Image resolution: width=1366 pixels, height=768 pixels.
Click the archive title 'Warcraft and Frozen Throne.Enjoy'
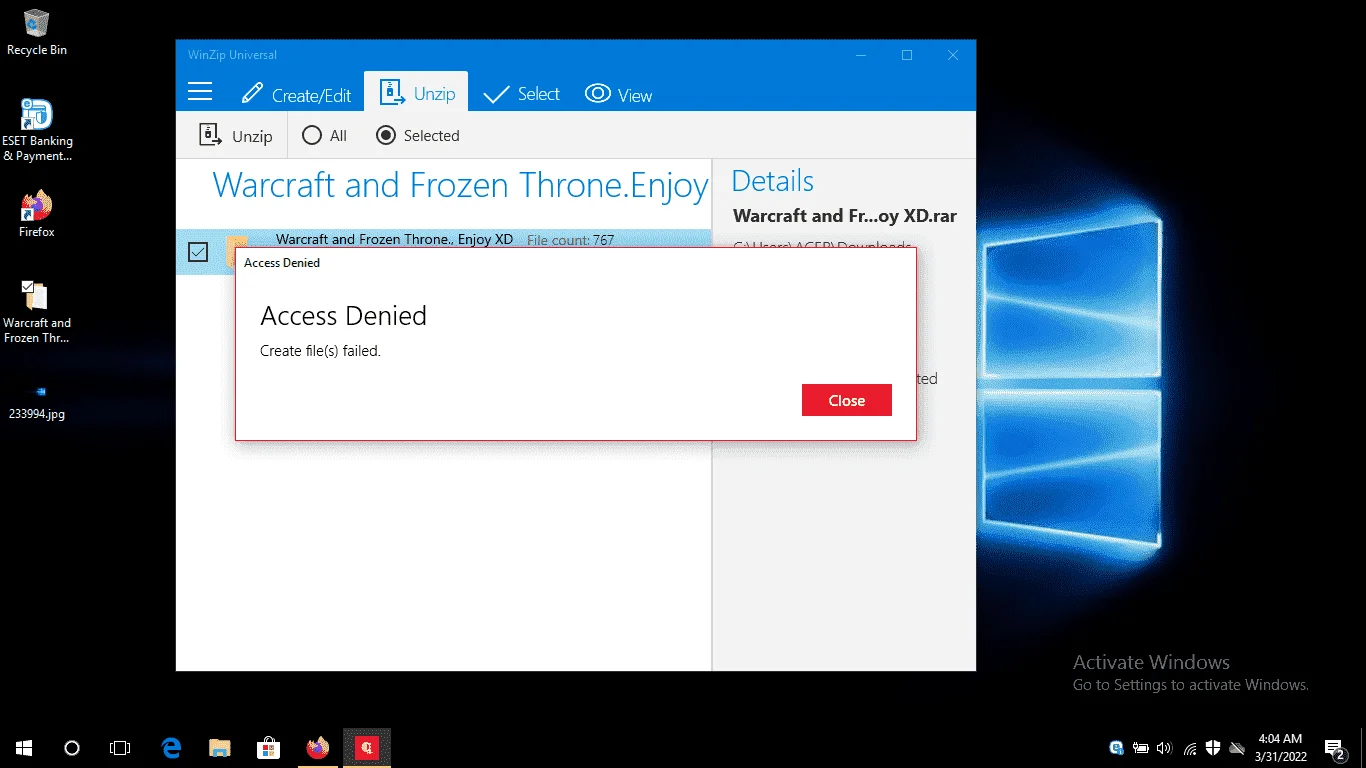point(460,185)
